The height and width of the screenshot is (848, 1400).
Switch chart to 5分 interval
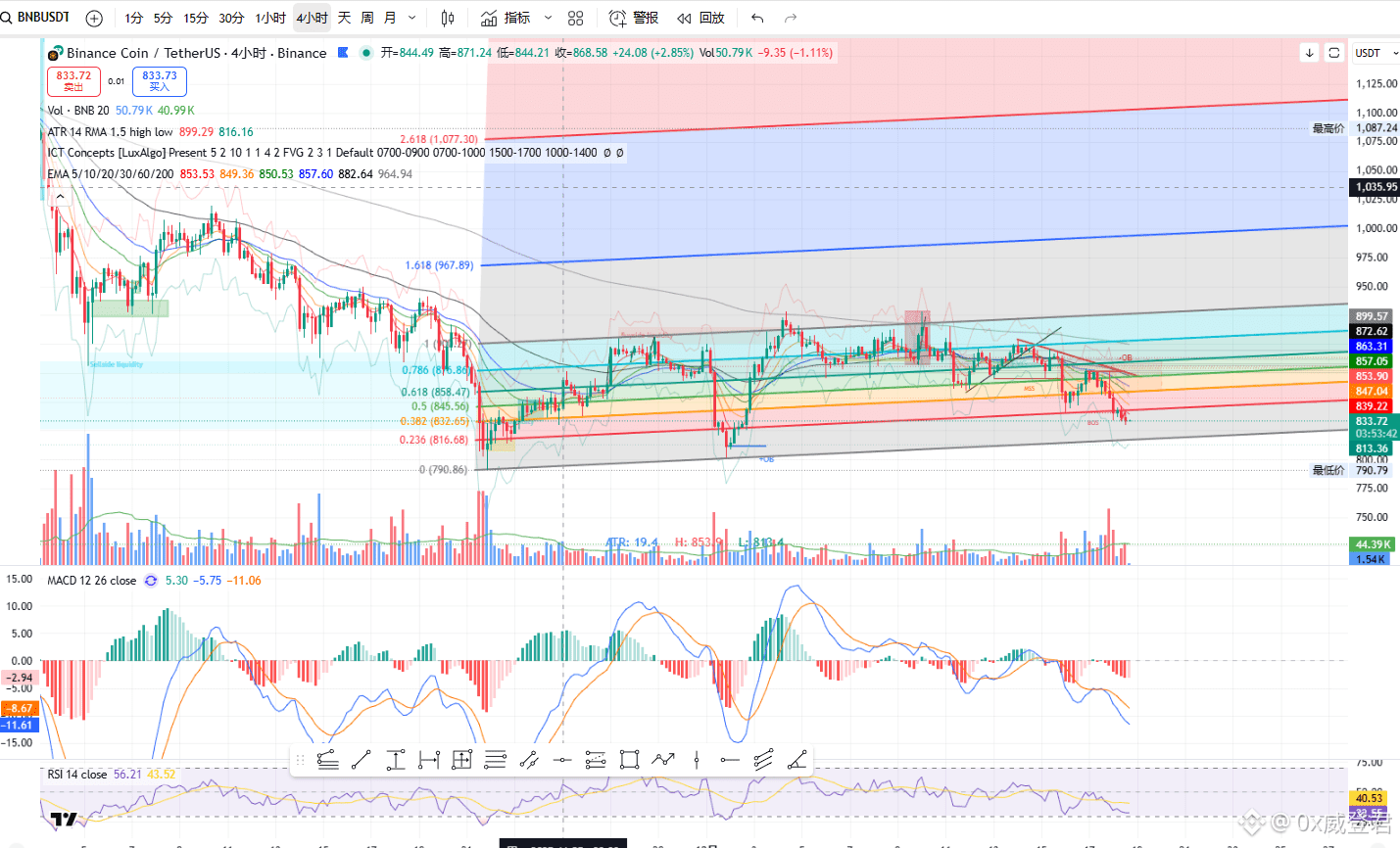pyautogui.click(x=163, y=18)
